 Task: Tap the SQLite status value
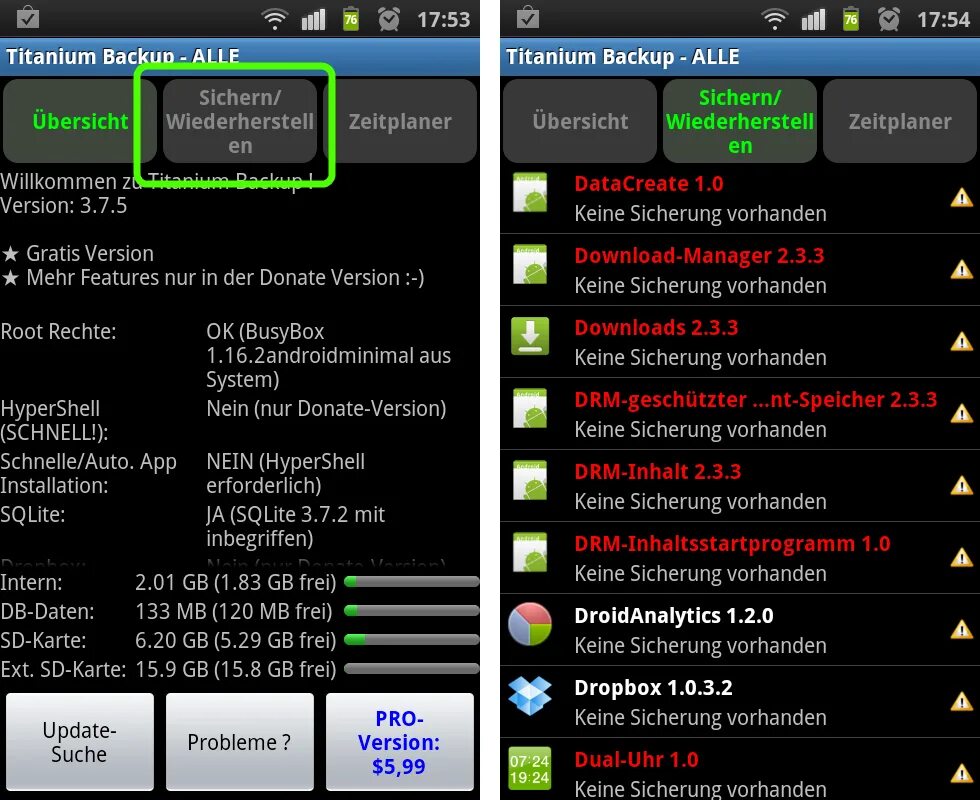[x=296, y=526]
